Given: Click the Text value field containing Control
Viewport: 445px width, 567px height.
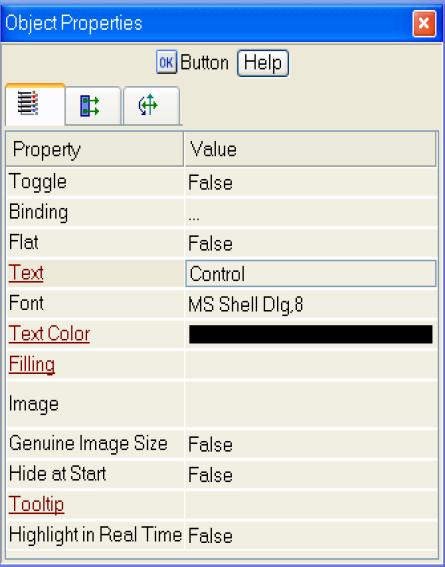Looking at the screenshot, I should [x=311, y=273].
